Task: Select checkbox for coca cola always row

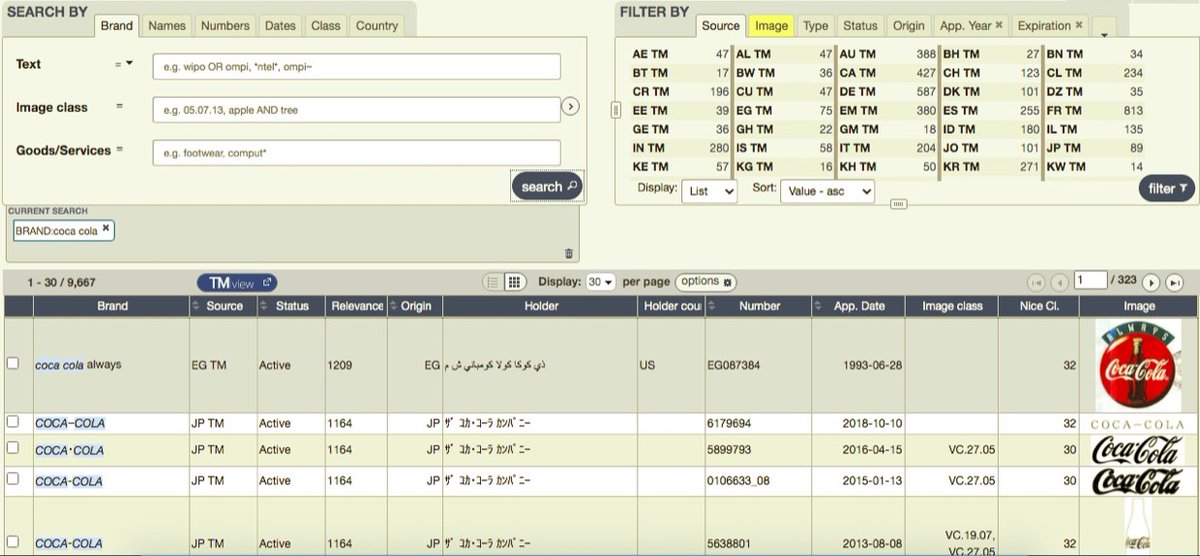Action: tap(13, 364)
